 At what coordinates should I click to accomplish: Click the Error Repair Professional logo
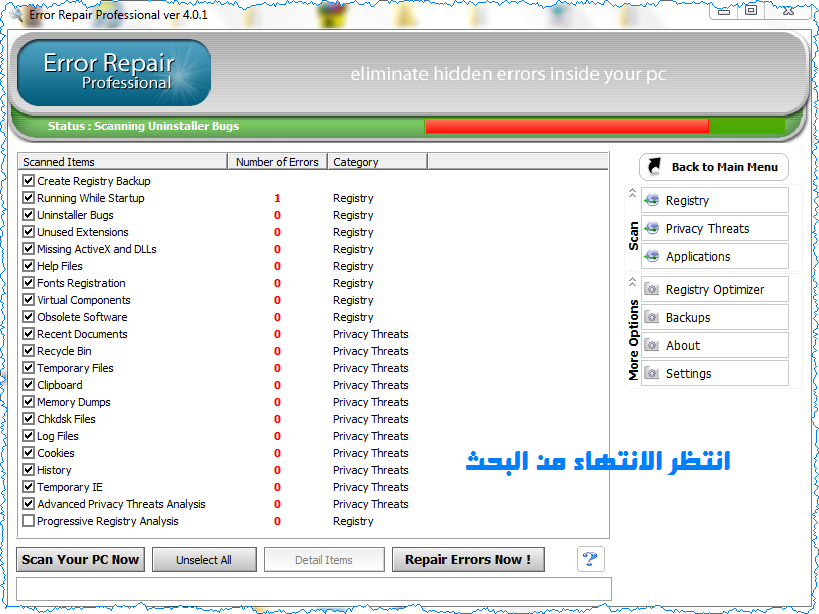coord(114,73)
